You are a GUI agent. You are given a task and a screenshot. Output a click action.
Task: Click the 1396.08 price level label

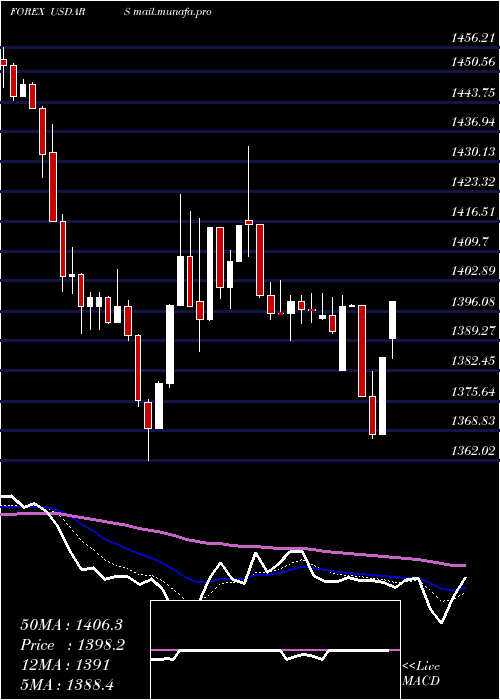click(x=473, y=301)
